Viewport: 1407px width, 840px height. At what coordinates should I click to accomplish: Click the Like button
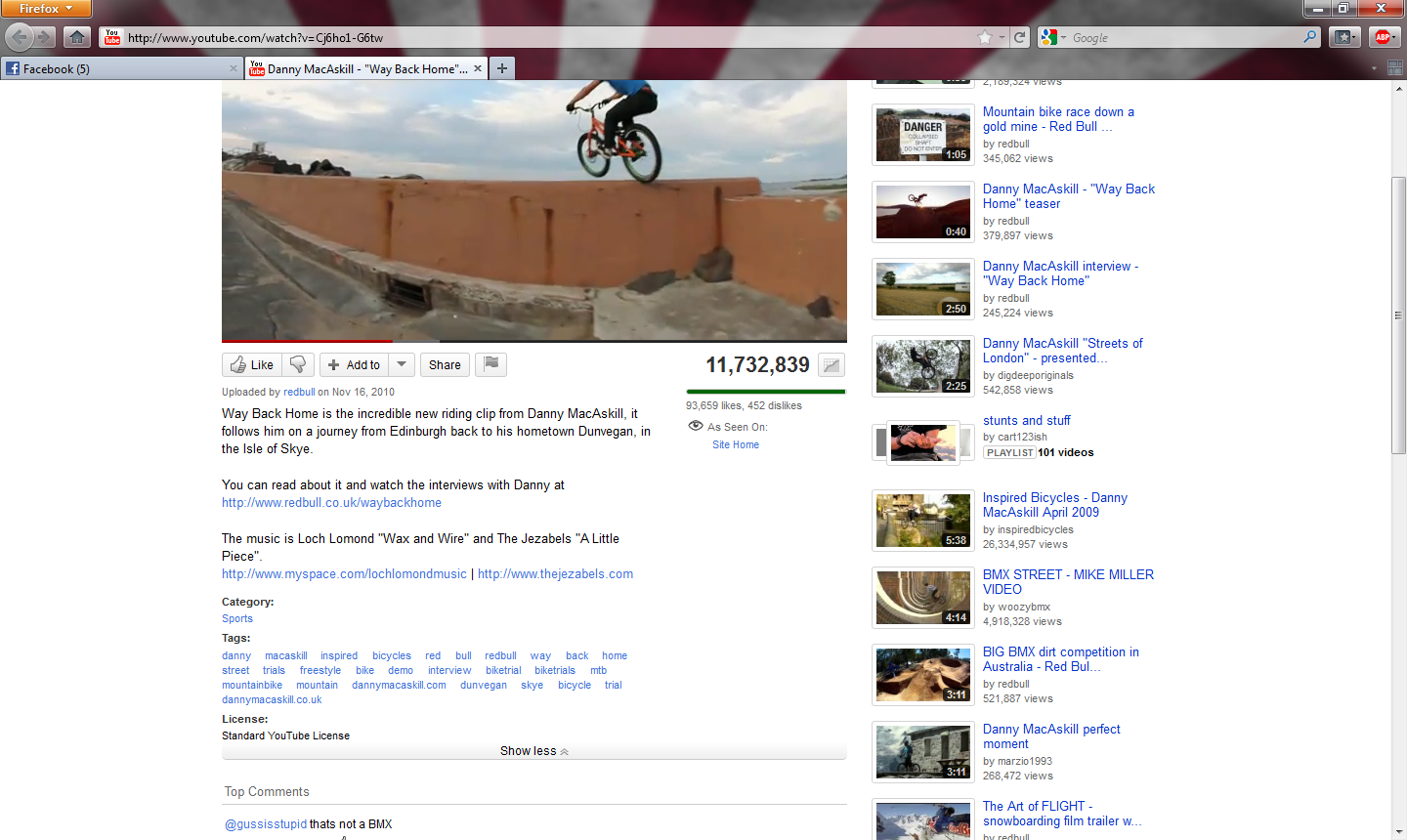coord(252,364)
